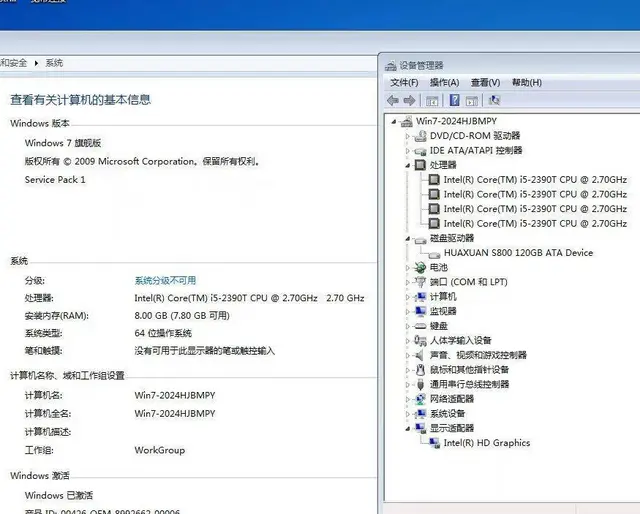Open the 操作(A) menu
Screen dimensions: 640x514
click(x=444, y=82)
